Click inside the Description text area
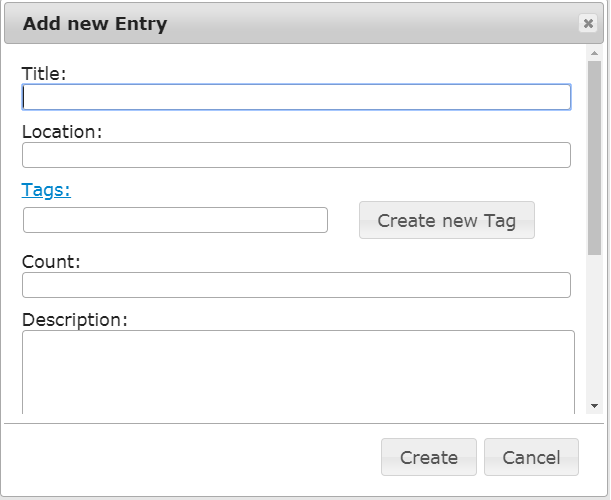 [x=298, y=370]
